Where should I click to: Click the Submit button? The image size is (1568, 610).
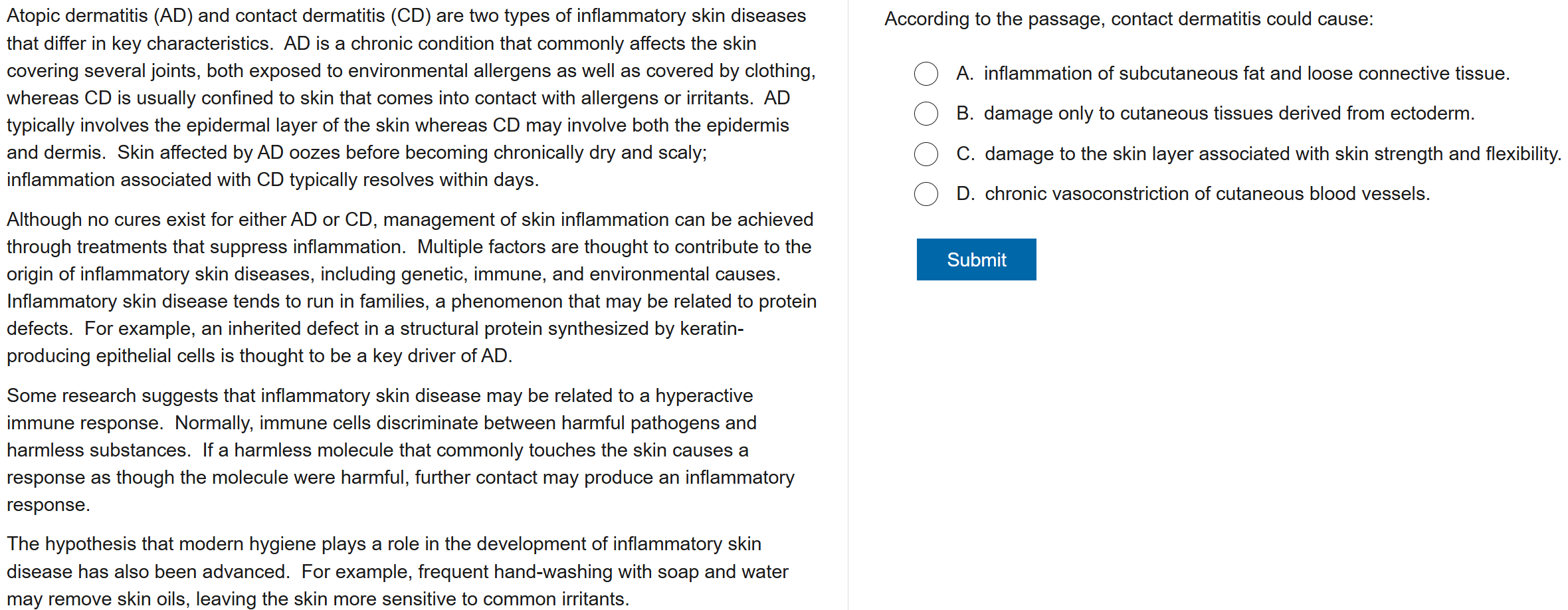click(976, 259)
